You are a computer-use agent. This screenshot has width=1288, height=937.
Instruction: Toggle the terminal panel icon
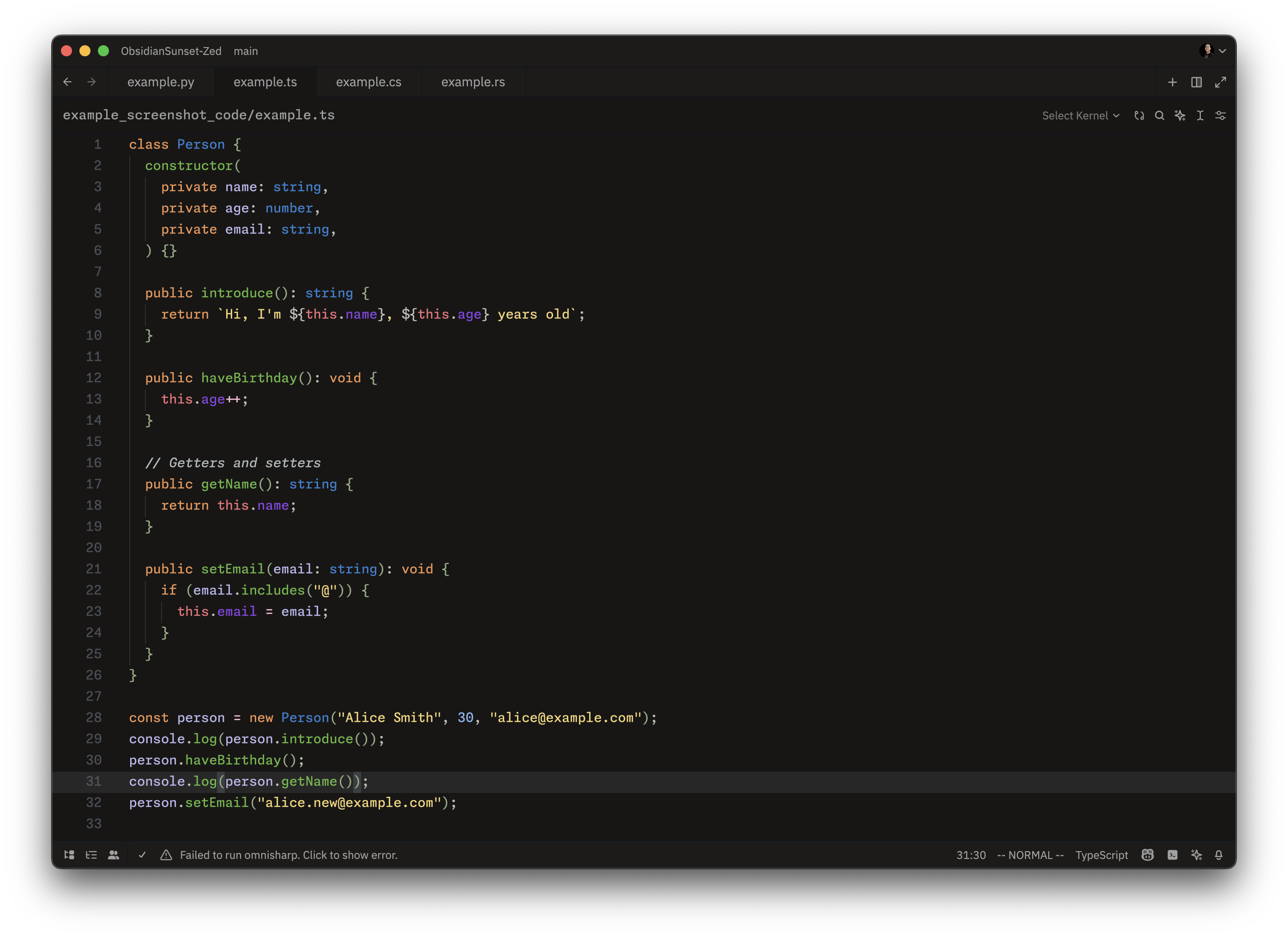(1172, 855)
